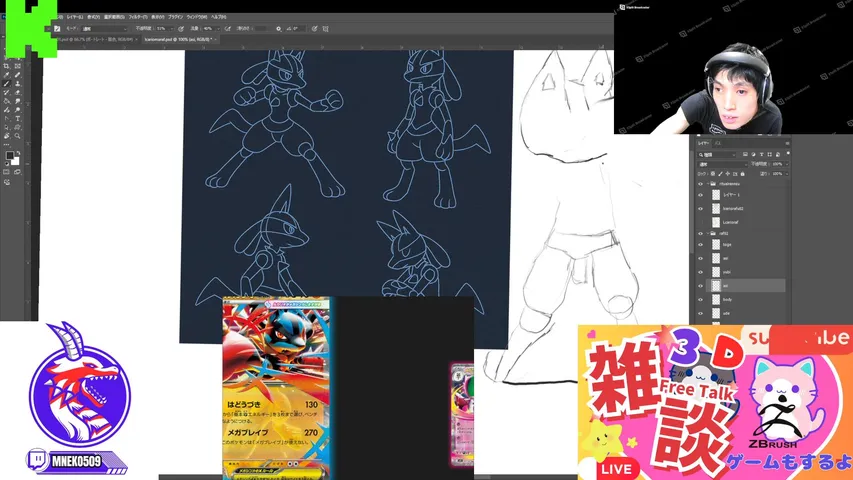Select the Zoom magnifier tool

click(17, 136)
